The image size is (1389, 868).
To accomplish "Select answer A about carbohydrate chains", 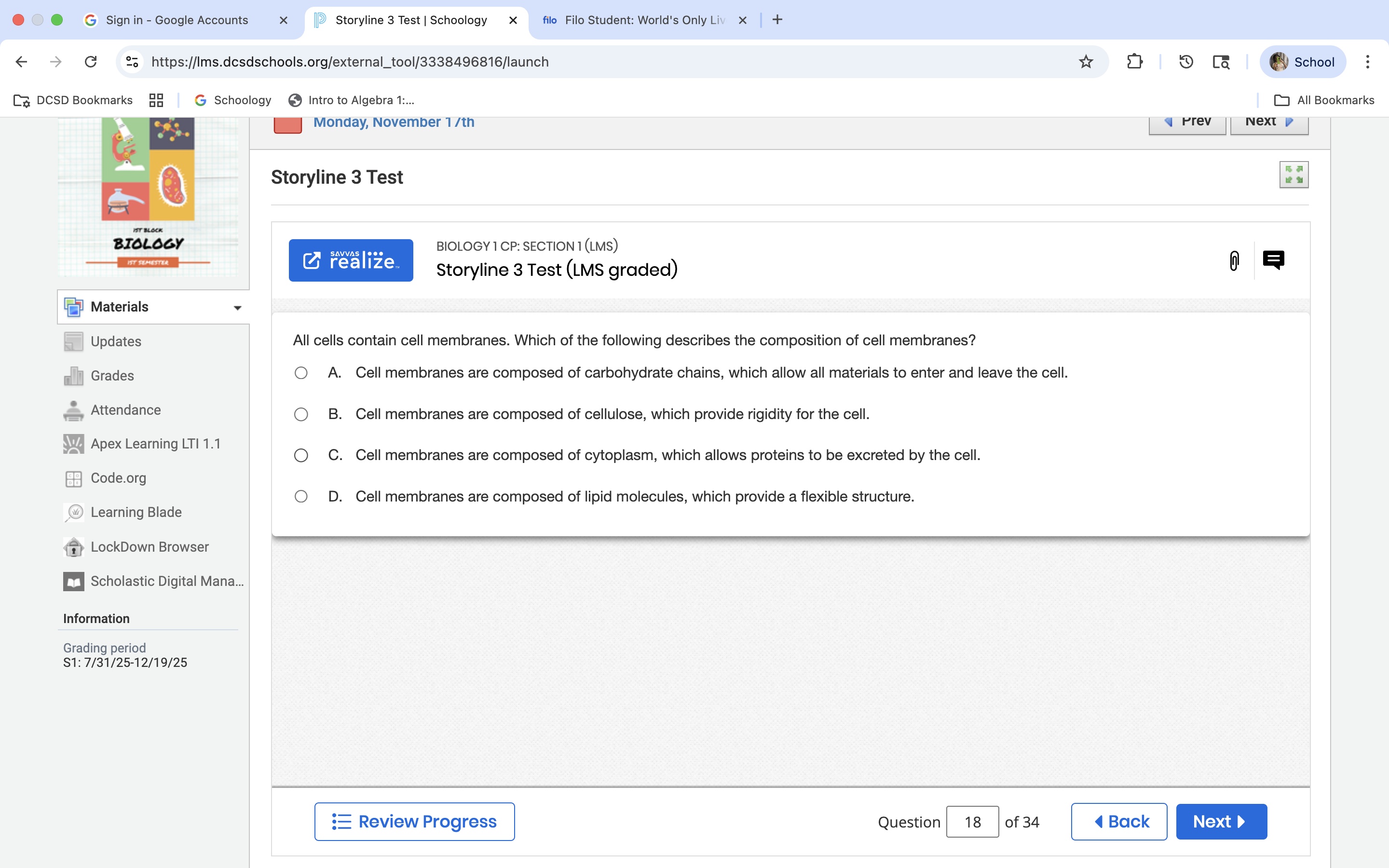I will [301, 373].
